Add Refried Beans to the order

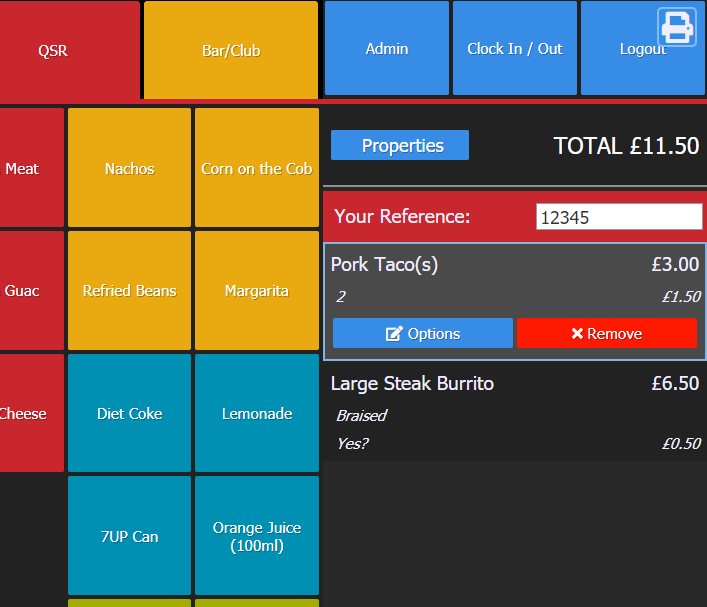[x=129, y=290]
